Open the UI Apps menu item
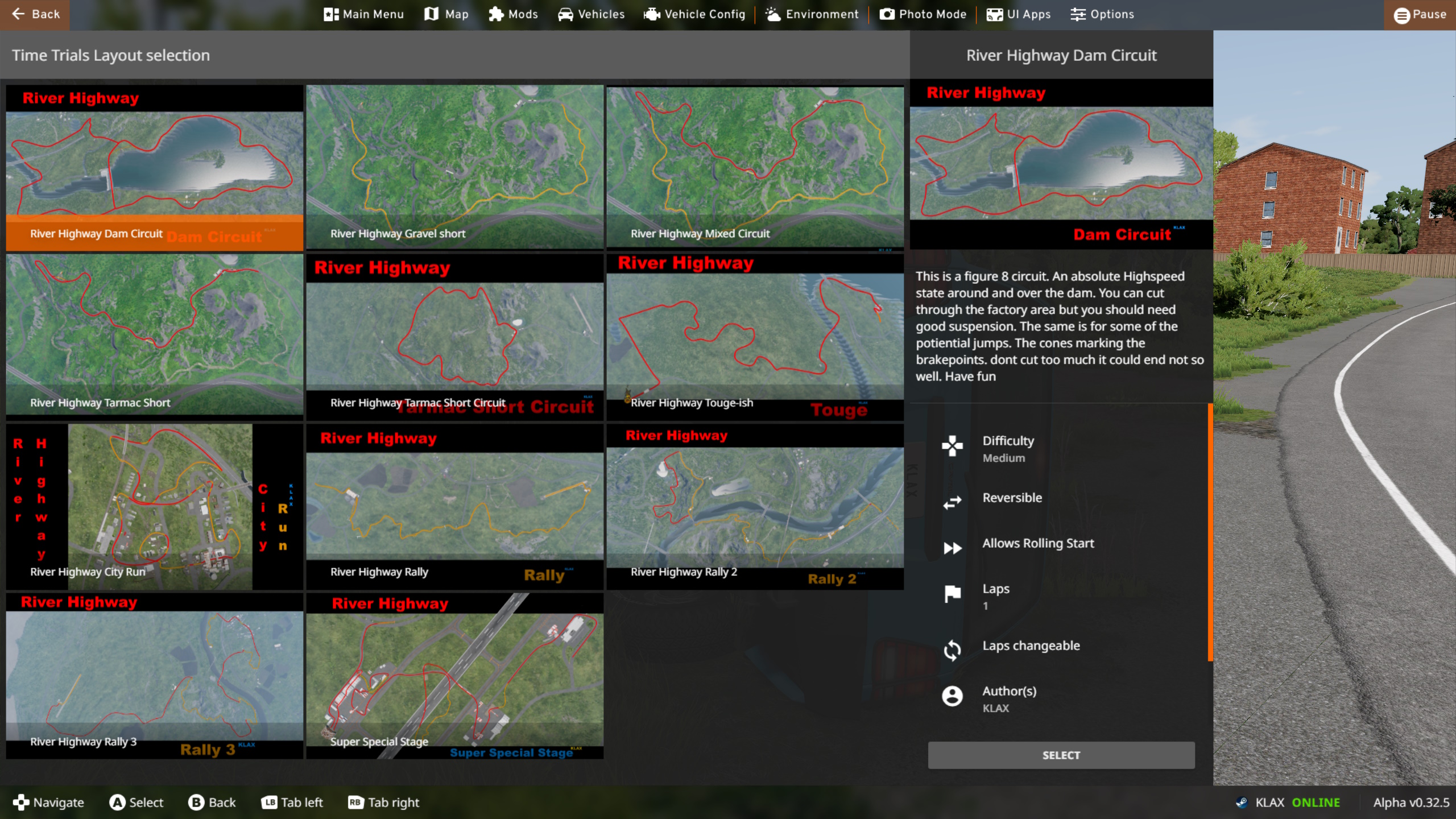 [1018, 14]
